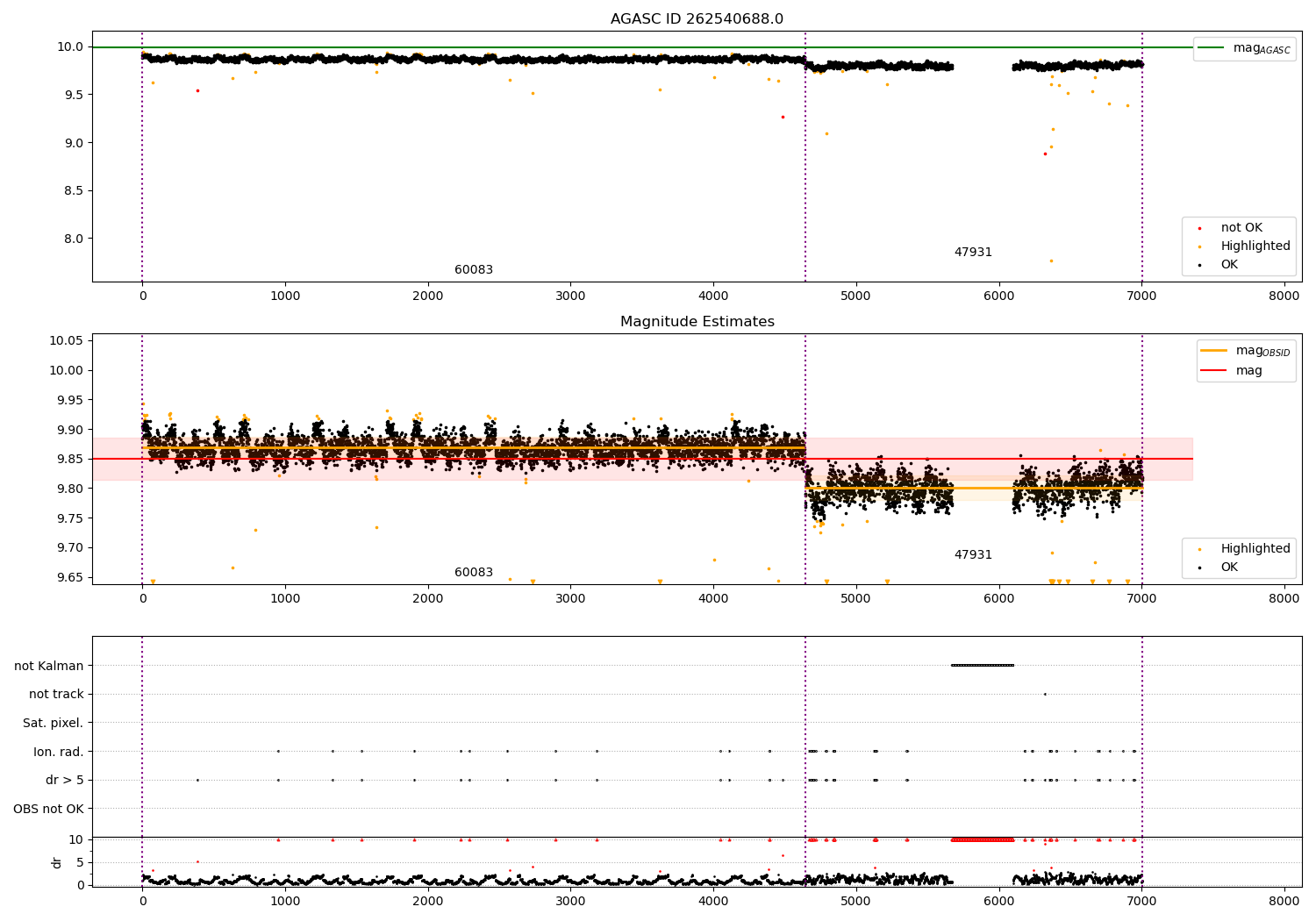Select the 'not OK' legend entry in the top plot
Screen dimensions: 1316x921
pos(1241,228)
